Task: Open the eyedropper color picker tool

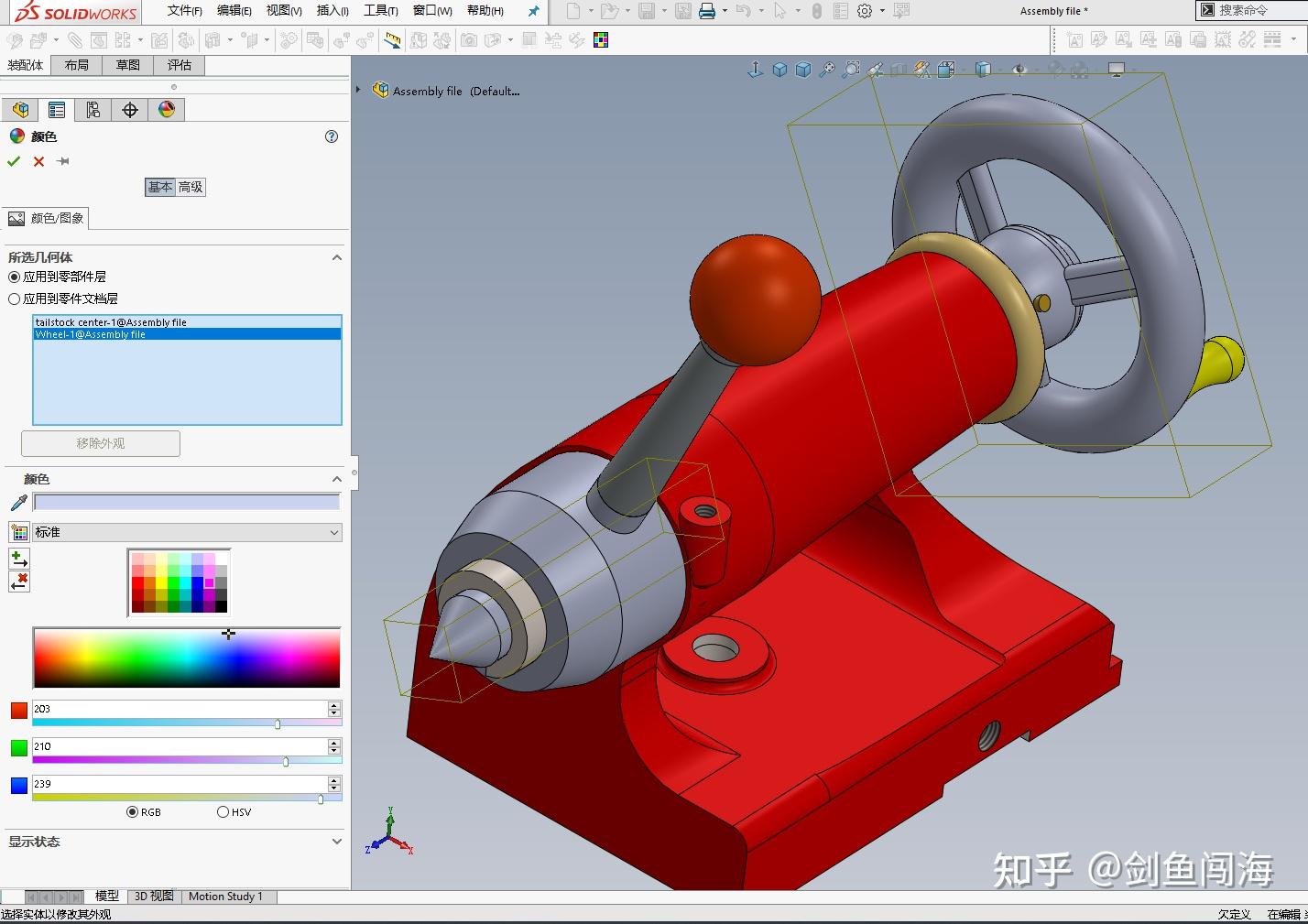Action: click(x=15, y=501)
